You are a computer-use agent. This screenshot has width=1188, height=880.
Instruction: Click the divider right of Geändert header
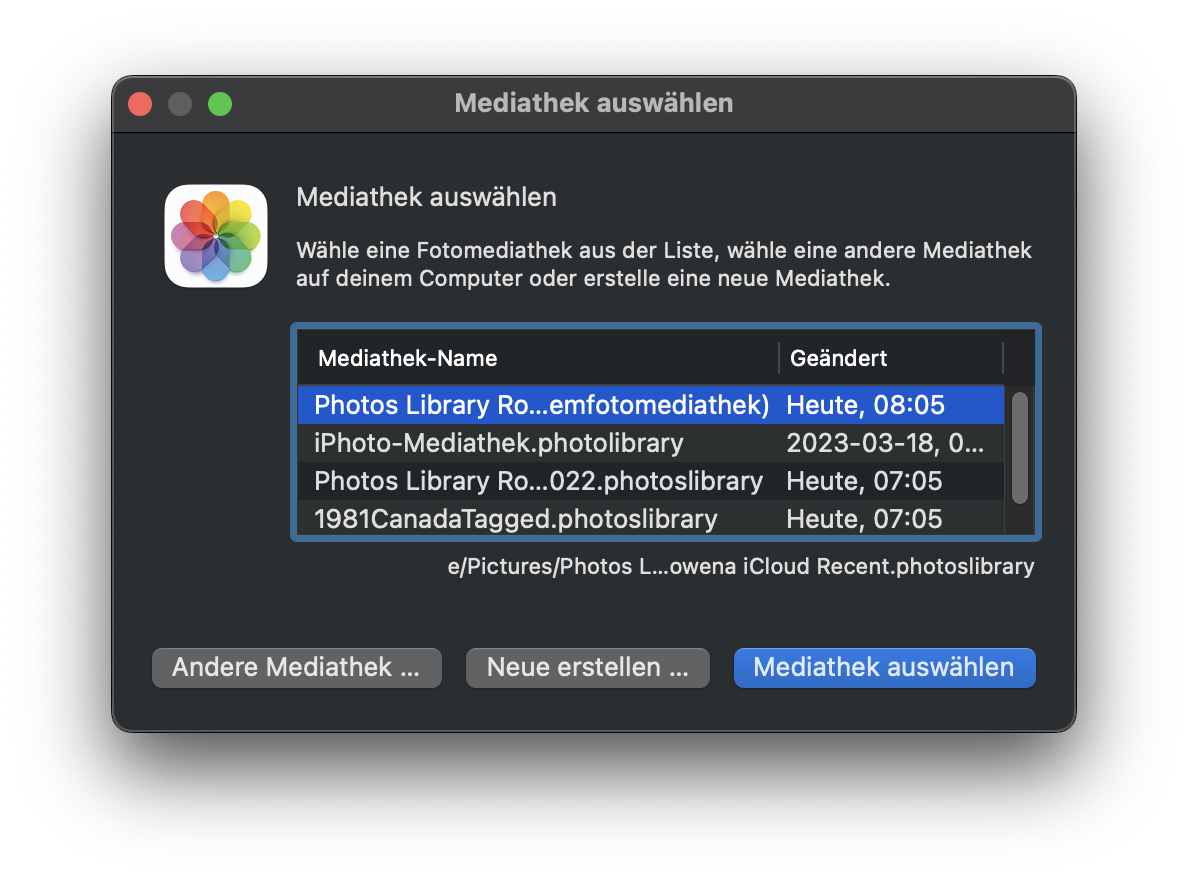tap(1003, 358)
